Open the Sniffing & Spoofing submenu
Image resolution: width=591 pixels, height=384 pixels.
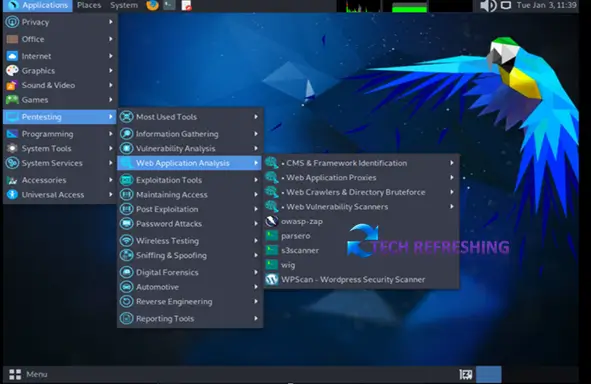click(189, 255)
